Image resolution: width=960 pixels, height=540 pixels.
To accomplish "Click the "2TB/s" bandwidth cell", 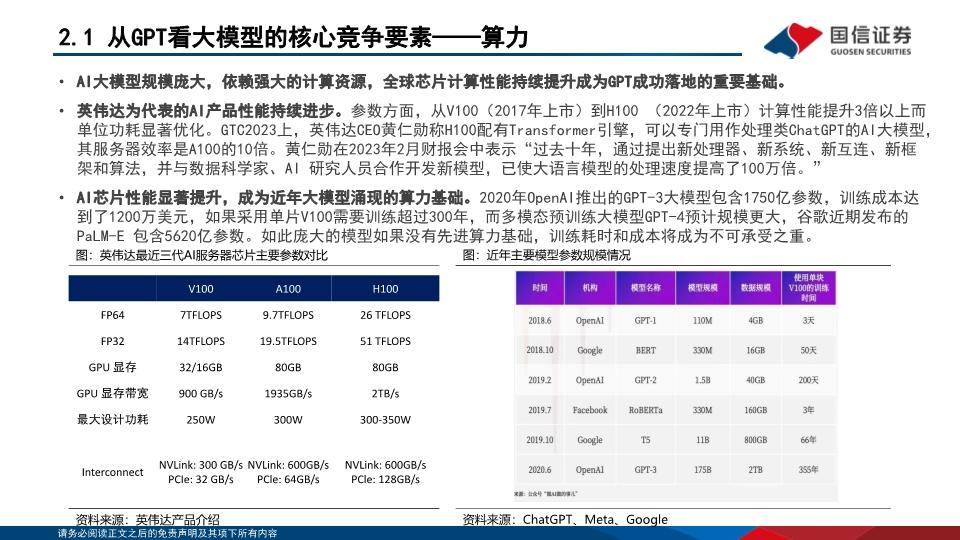I will pyautogui.click(x=385, y=394).
